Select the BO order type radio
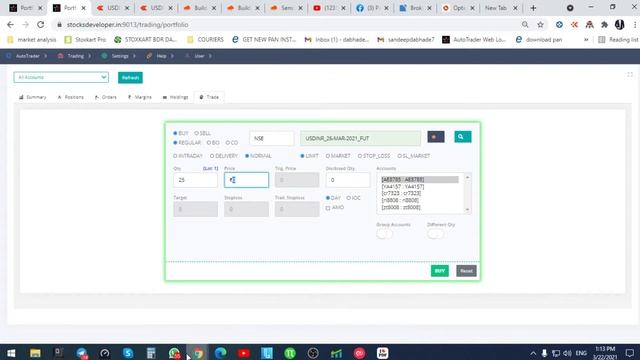The width and height of the screenshot is (640, 360). [209, 142]
